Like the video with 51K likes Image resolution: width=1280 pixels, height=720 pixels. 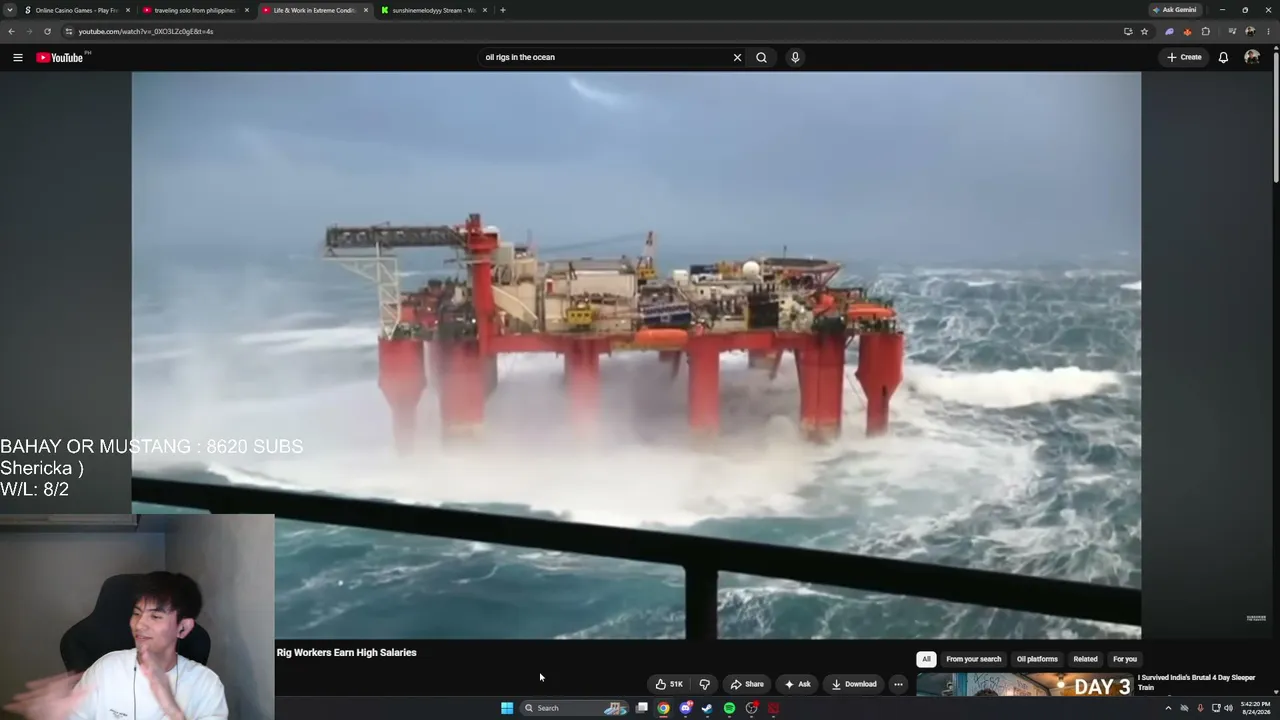click(x=669, y=684)
